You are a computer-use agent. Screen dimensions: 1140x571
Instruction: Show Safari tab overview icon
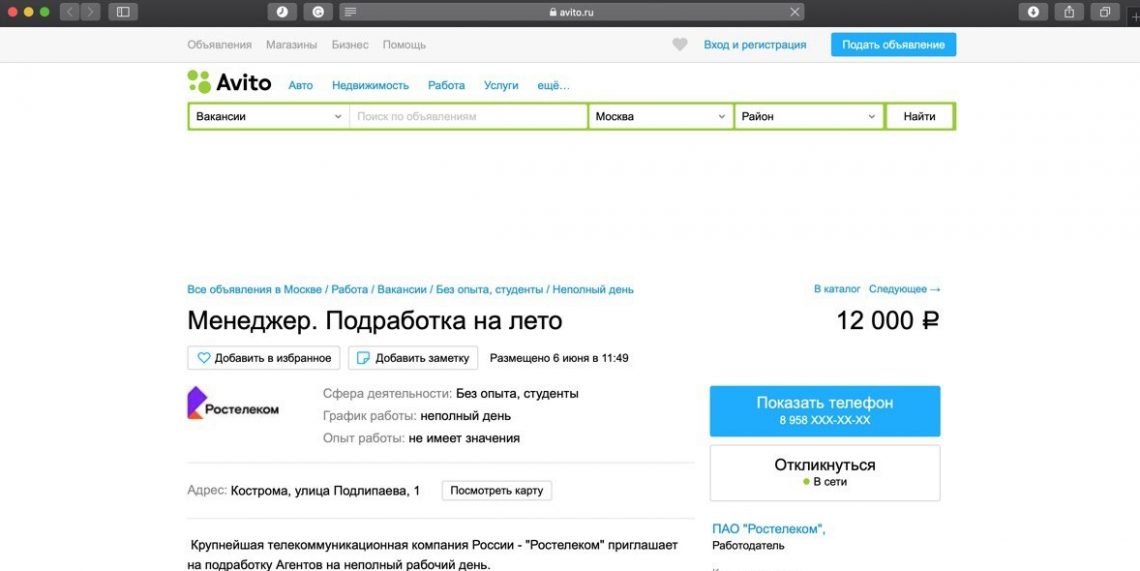tap(1105, 12)
